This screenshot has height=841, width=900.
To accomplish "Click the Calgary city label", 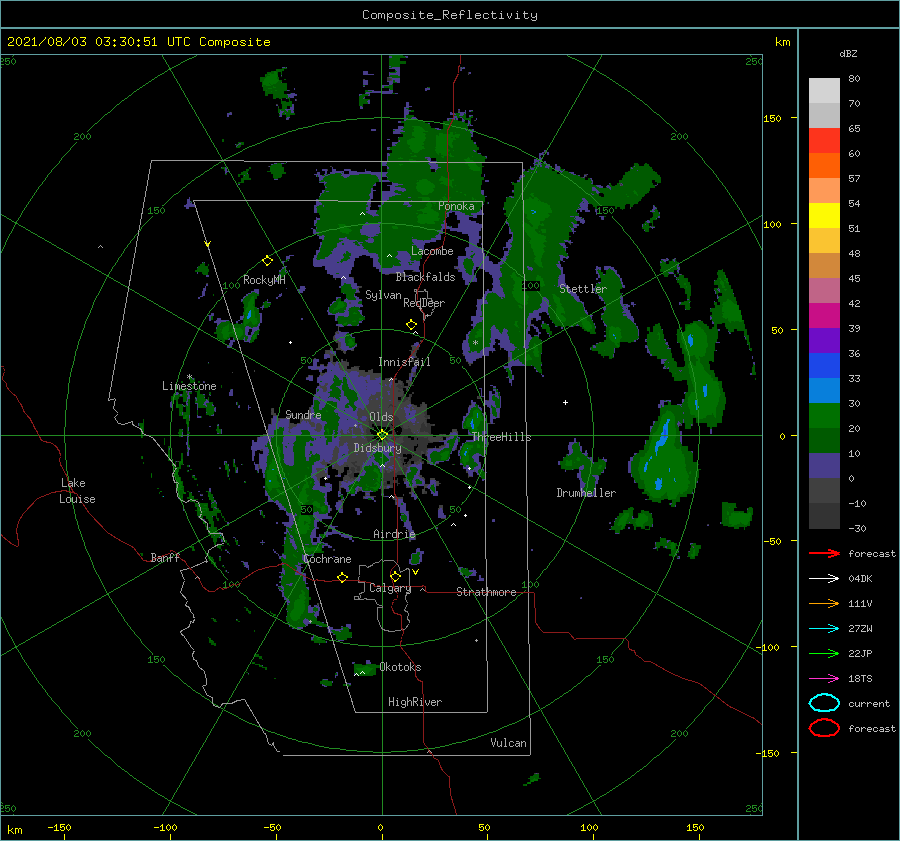I will 390,588.
